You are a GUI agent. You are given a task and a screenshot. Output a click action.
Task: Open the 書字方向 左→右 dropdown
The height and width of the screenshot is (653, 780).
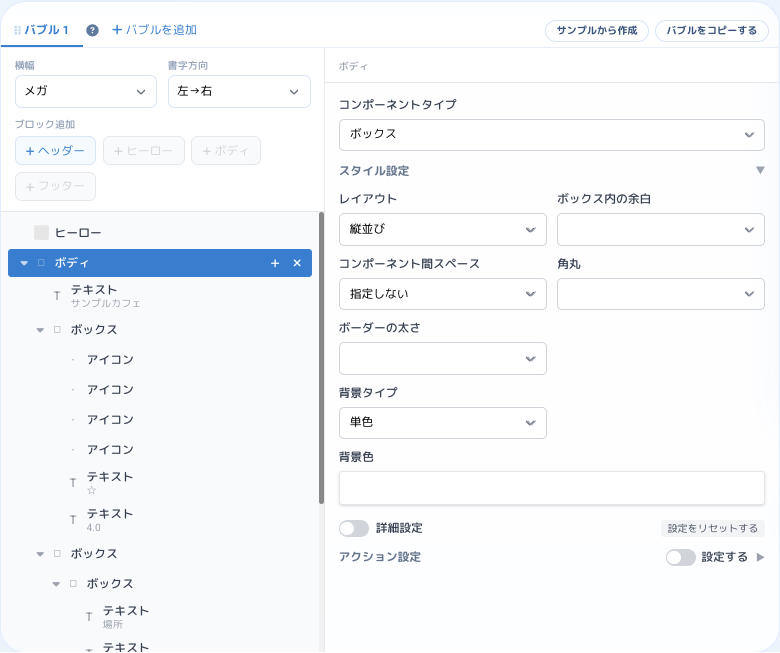pyautogui.click(x=239, y=92)
